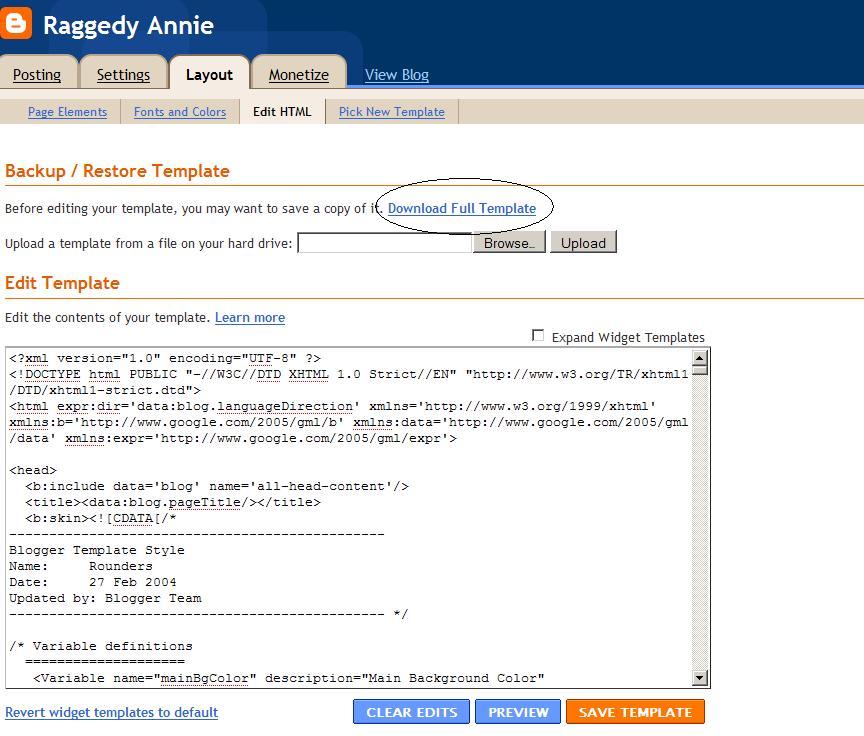Click the Edit Template heading

coord(62,283)
